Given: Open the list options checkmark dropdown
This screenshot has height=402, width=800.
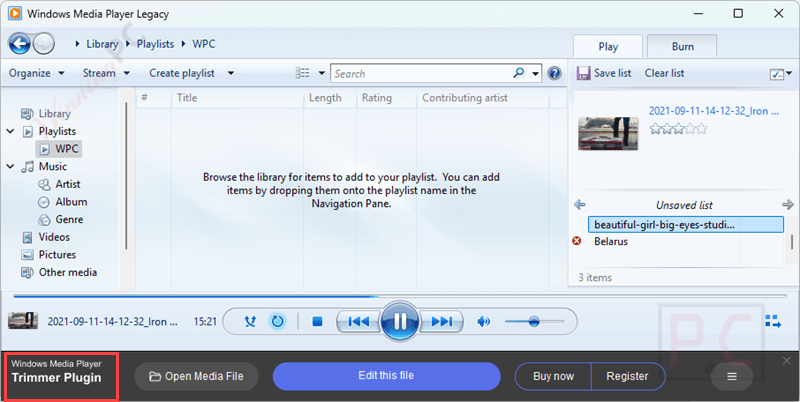Looking at the screenshot, I should tap(781, 74).
